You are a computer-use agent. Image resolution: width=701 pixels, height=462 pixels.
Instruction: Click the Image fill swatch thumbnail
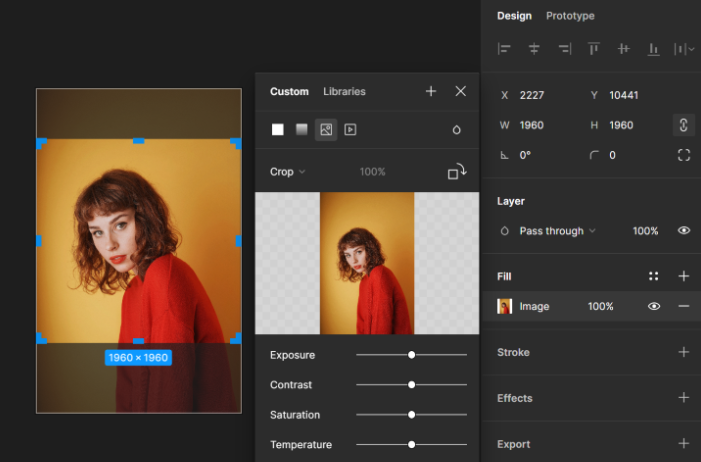pyautogui.click(x=504, y=306)
